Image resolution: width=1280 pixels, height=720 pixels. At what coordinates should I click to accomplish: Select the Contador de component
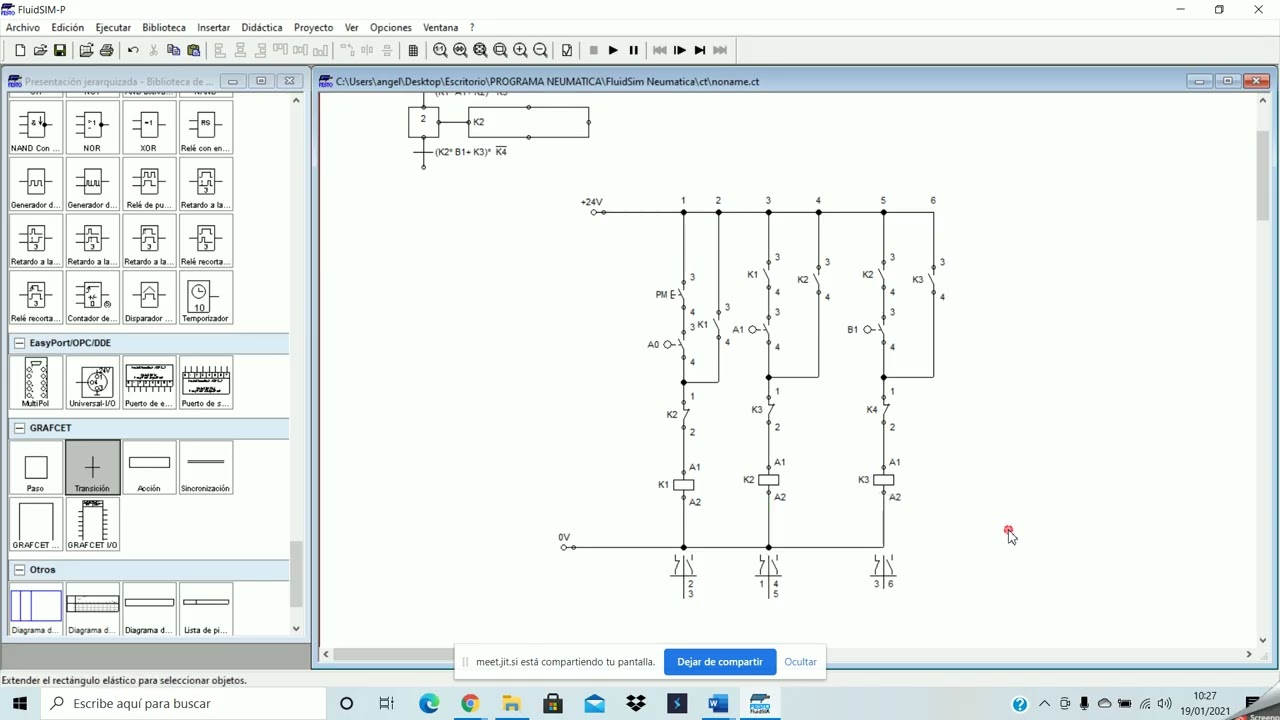(x=92, y=298)
